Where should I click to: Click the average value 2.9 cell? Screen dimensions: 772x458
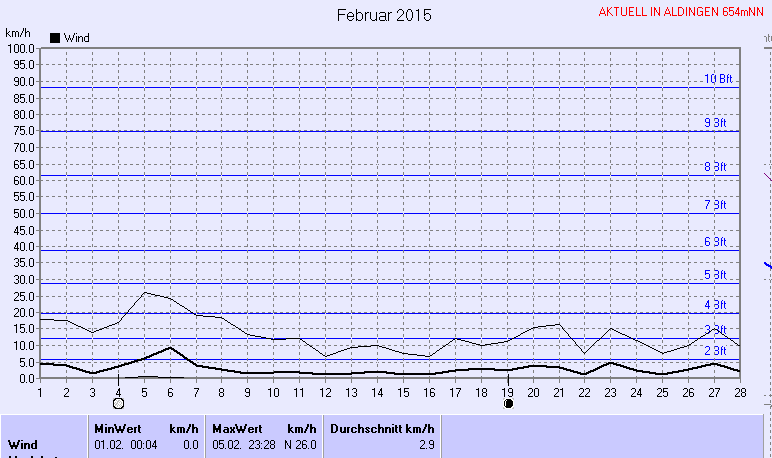click(424, 443)
